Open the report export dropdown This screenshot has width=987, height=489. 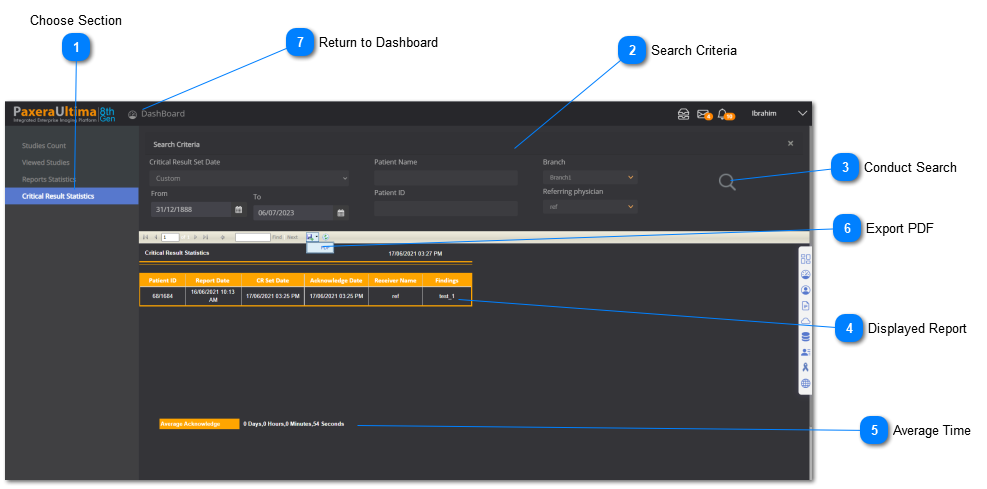313,237
